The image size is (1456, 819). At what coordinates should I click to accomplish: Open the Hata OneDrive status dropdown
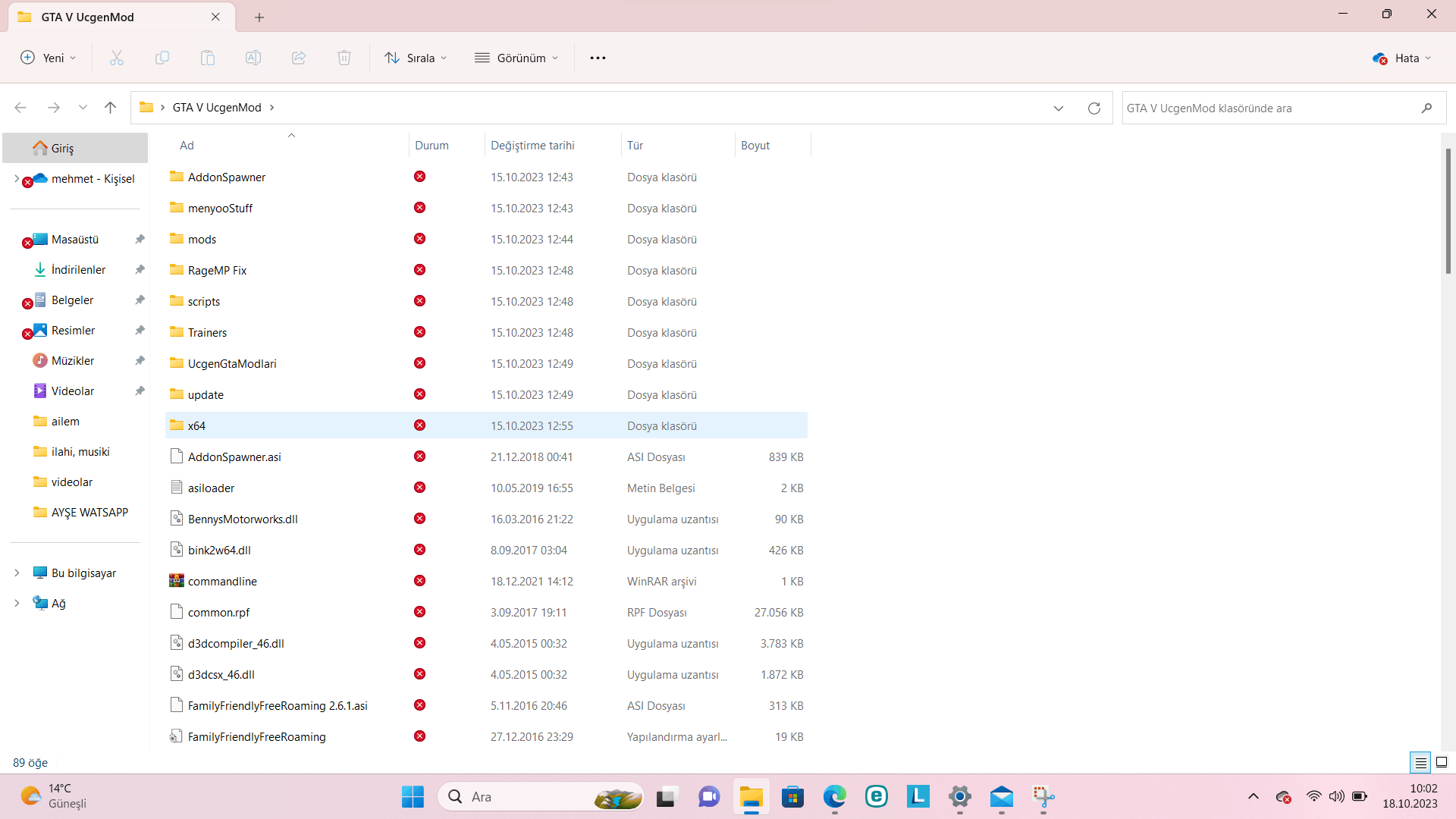[x=1401, y=58]
